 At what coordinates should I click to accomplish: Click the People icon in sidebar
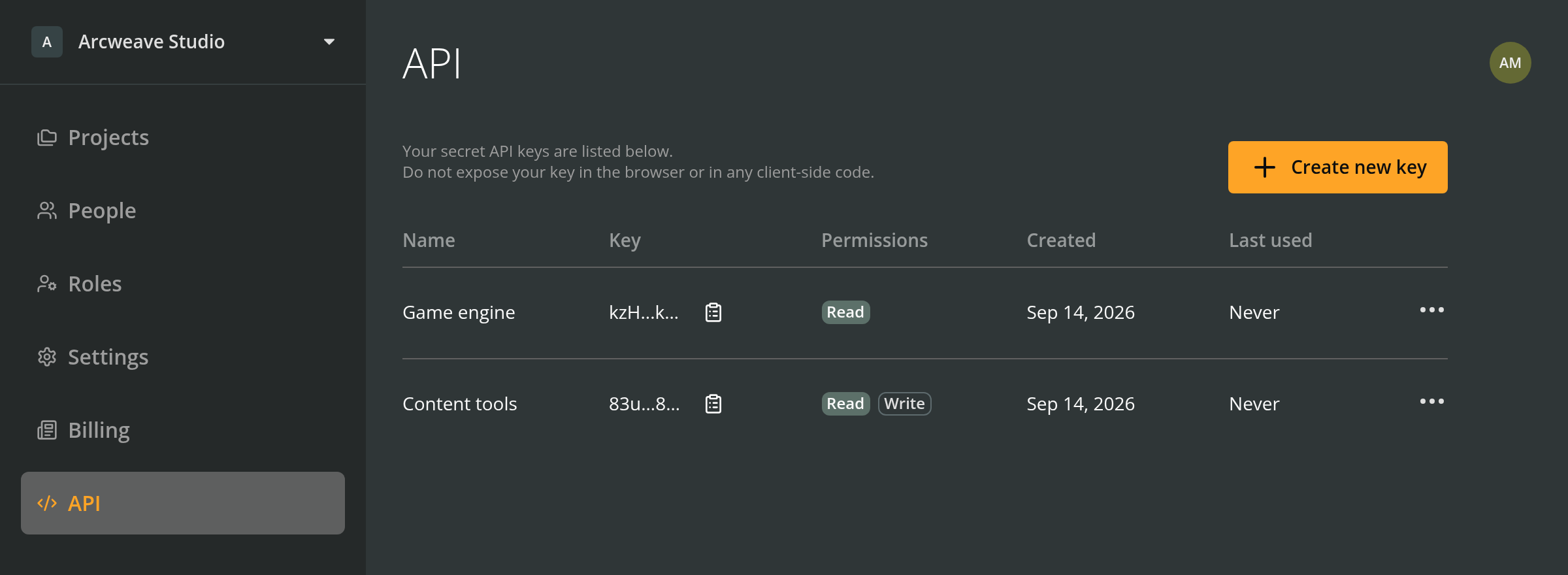(47, 211)
